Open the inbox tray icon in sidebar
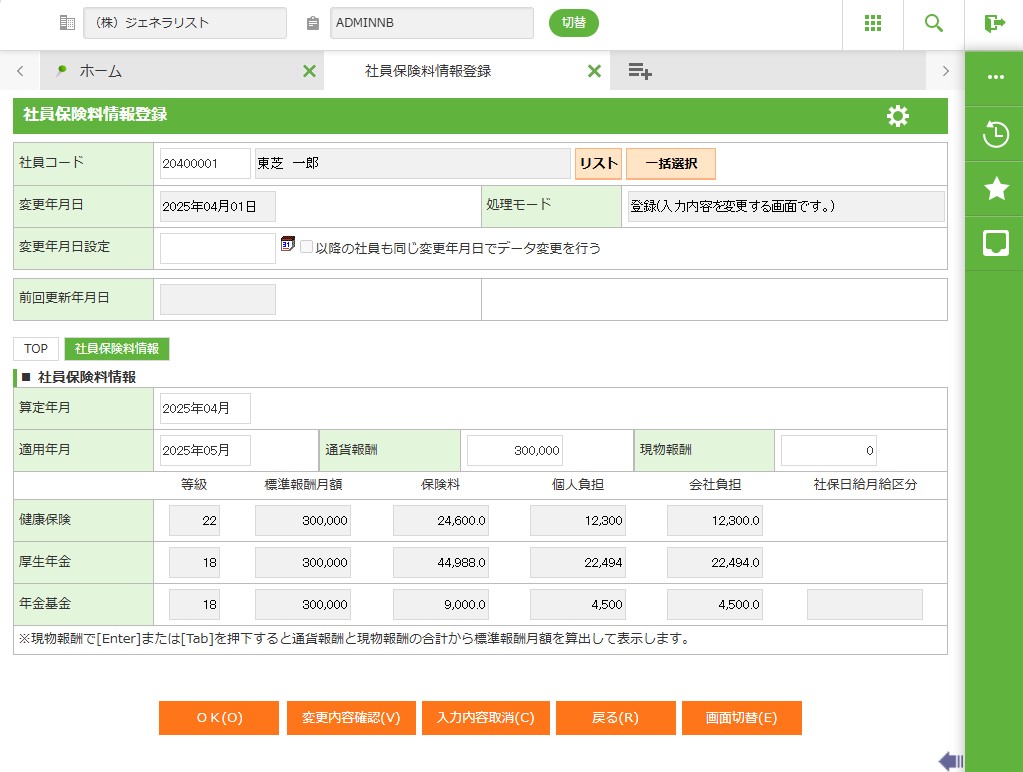Viewport: 1023px width, 772px height. click(995, 243)
